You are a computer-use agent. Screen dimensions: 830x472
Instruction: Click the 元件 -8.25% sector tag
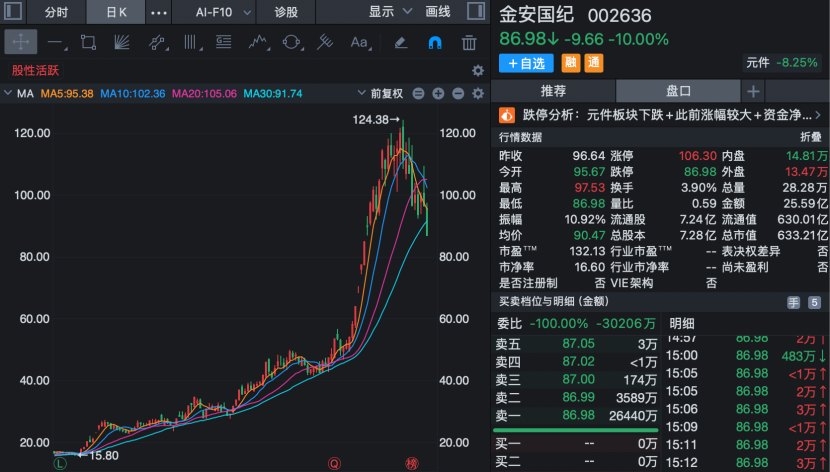pyautogui.click(x=782, y=62)
